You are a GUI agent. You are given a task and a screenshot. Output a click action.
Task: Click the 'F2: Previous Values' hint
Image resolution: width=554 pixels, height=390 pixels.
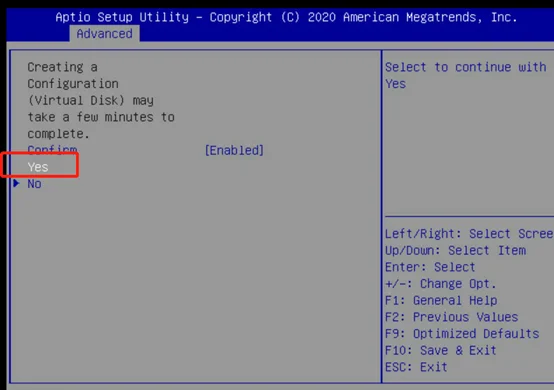[x=451, y=317]
